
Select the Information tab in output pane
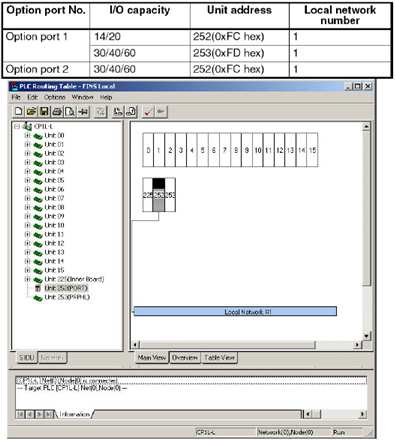(x=74, y=414)
